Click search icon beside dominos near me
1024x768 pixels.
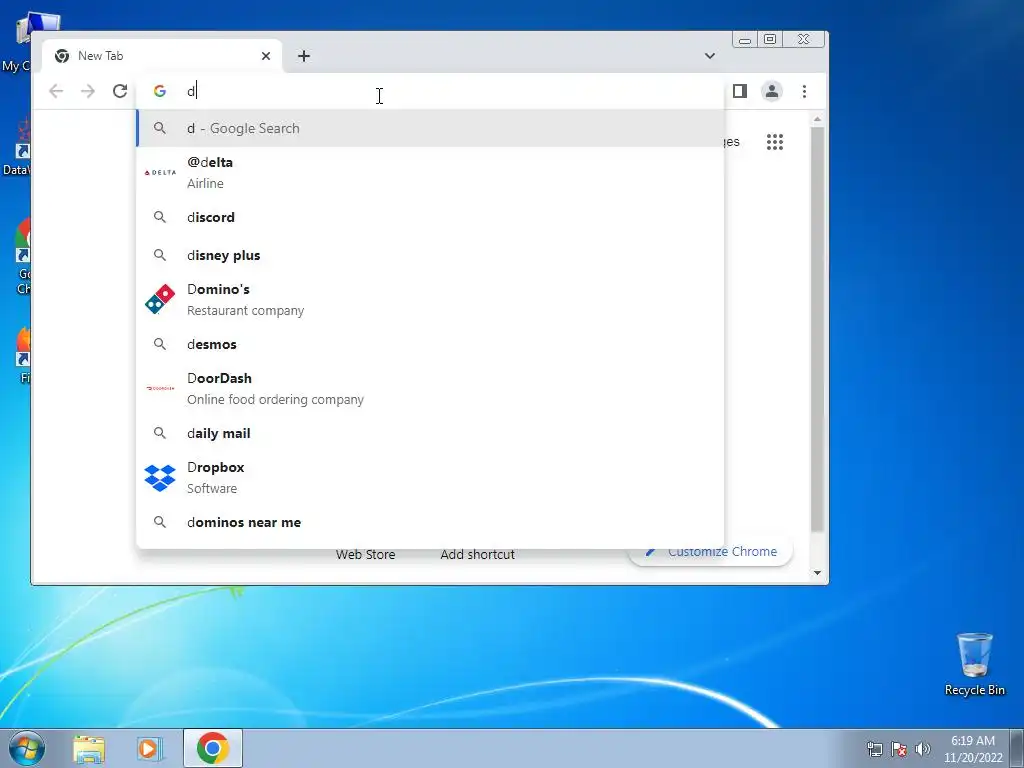(160, 522)
